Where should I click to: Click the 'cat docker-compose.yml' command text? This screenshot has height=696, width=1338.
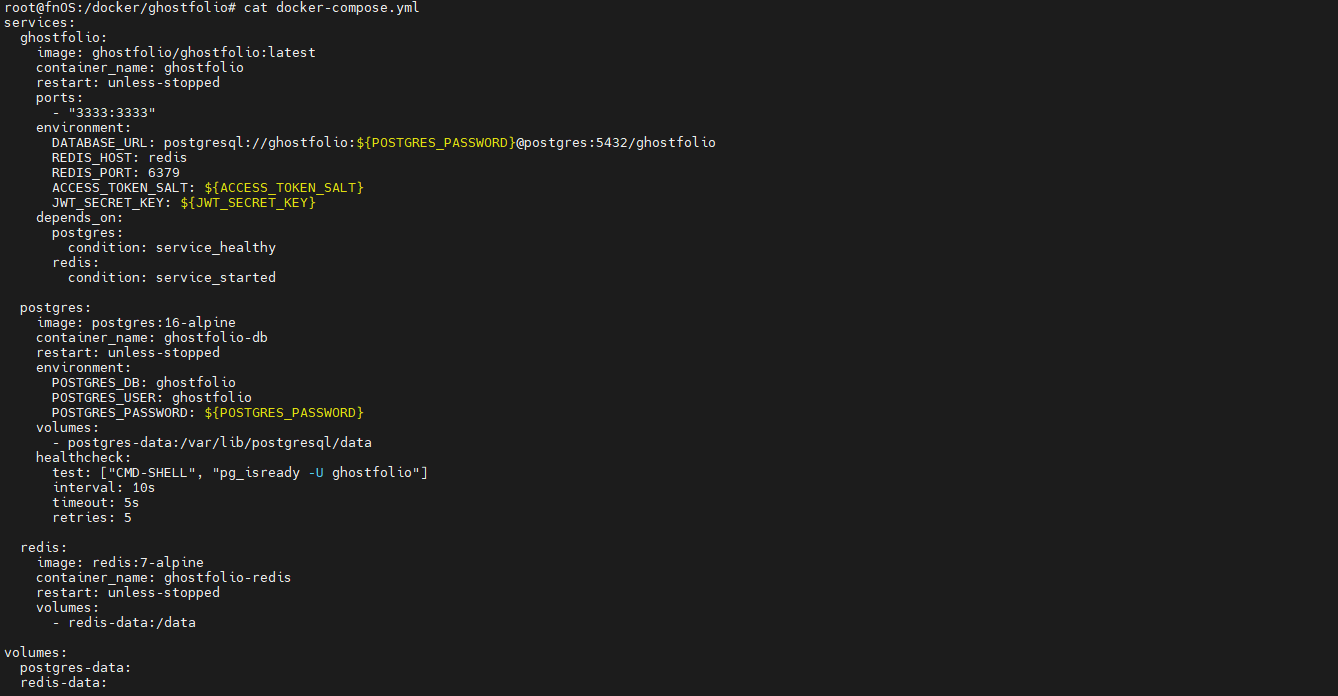point(332,8)
